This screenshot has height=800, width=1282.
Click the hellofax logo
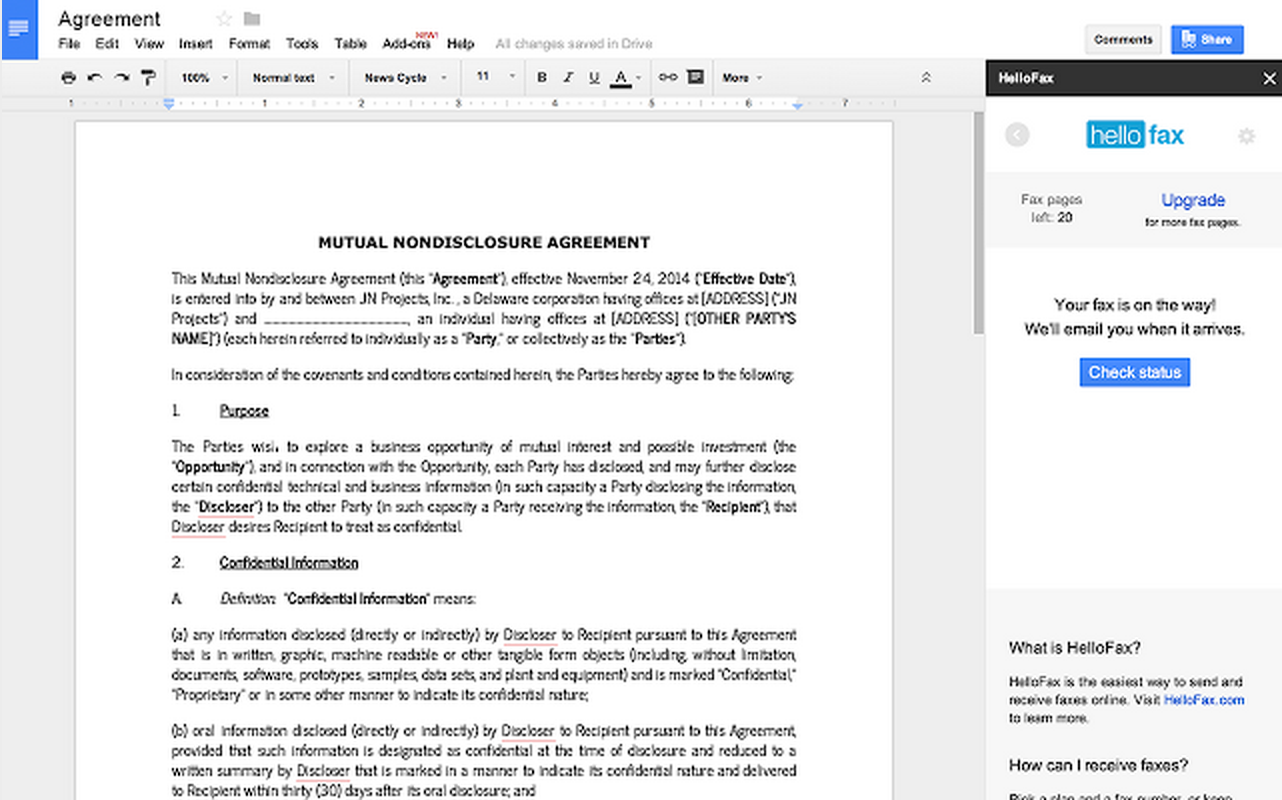point(1135,135)
